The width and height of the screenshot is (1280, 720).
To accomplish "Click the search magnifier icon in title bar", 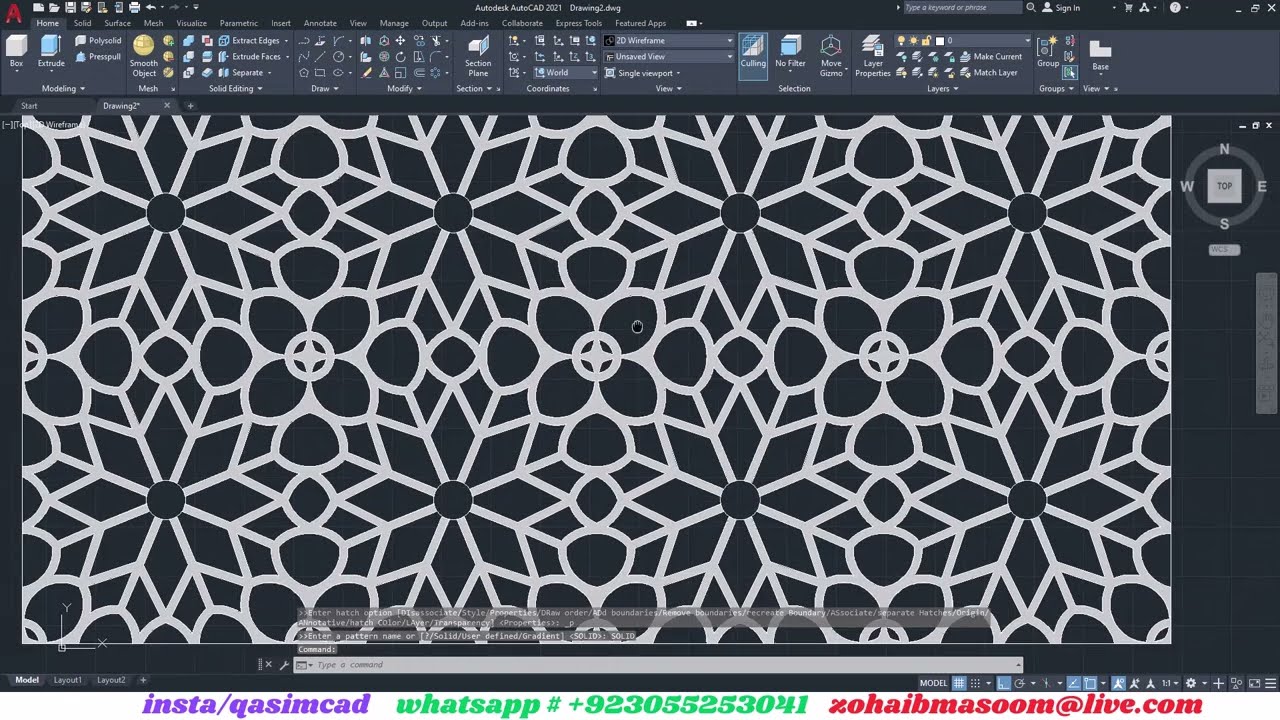I will click(1031, 7).
